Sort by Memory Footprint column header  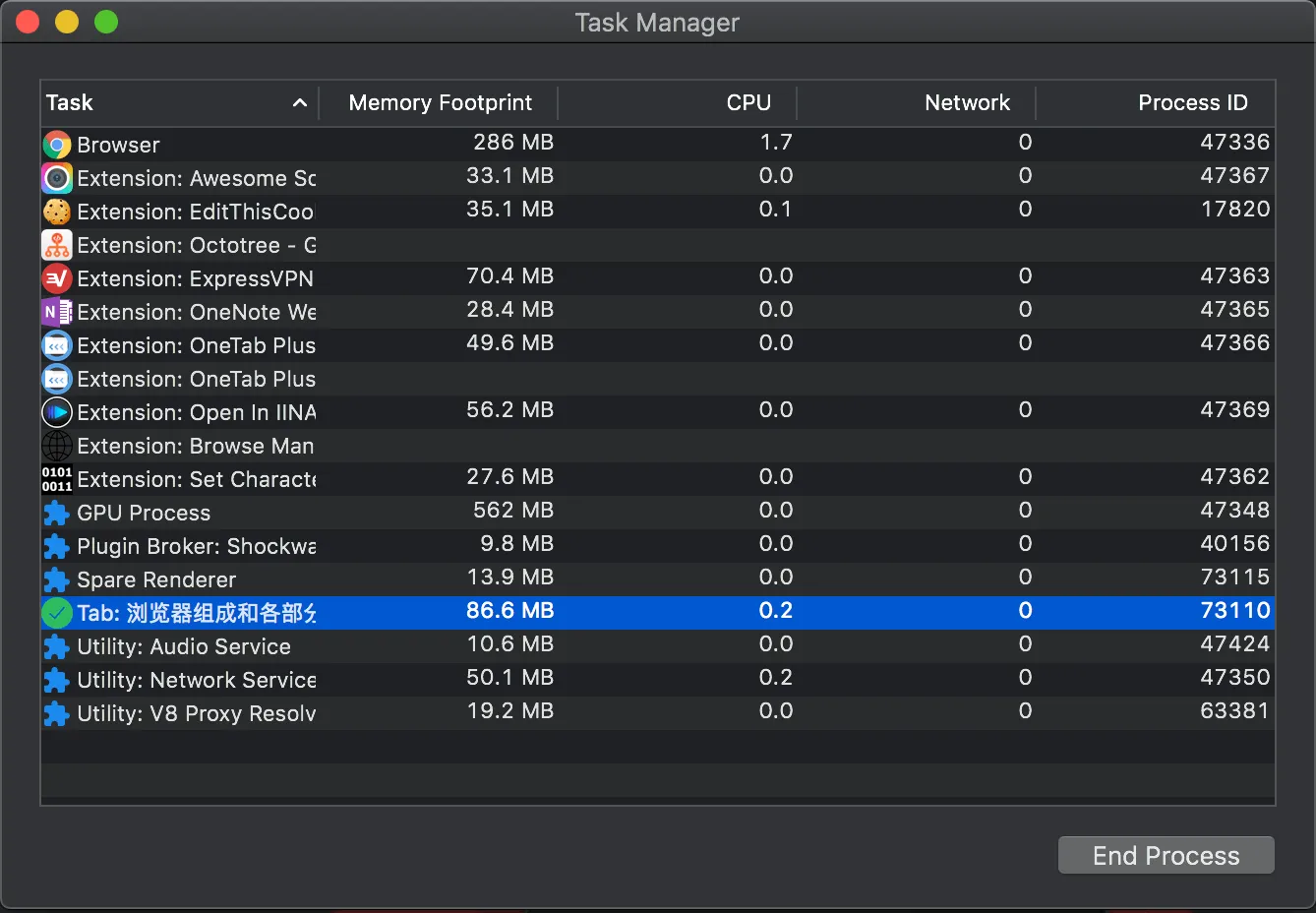[x=440, y=103]
